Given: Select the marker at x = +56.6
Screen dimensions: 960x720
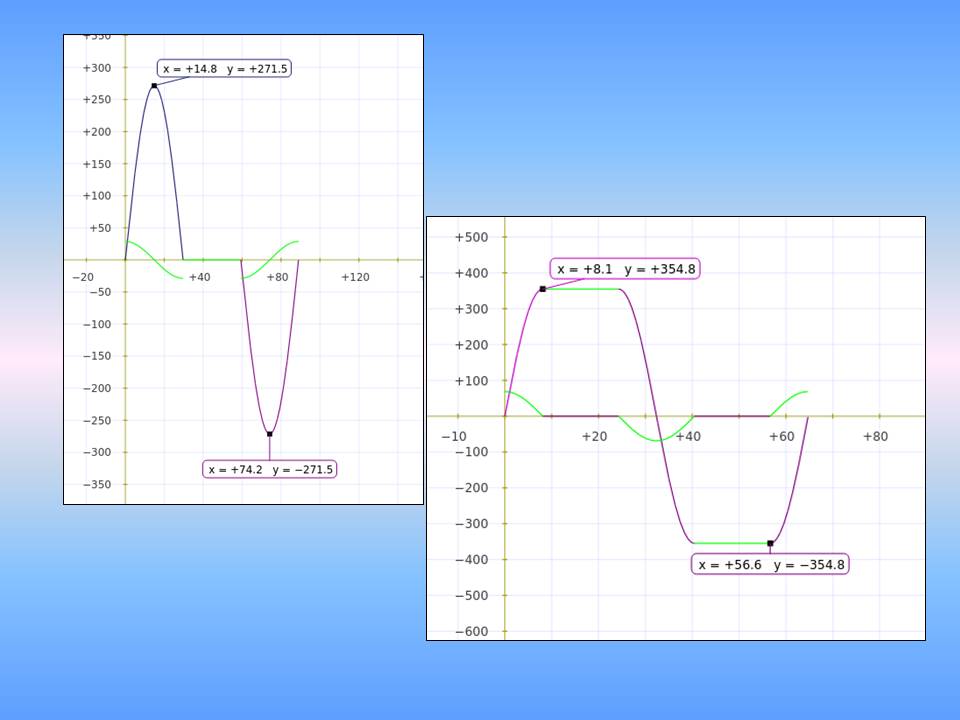Looking at the screenshot, I should pyautogui.click(x=769, y=542).
